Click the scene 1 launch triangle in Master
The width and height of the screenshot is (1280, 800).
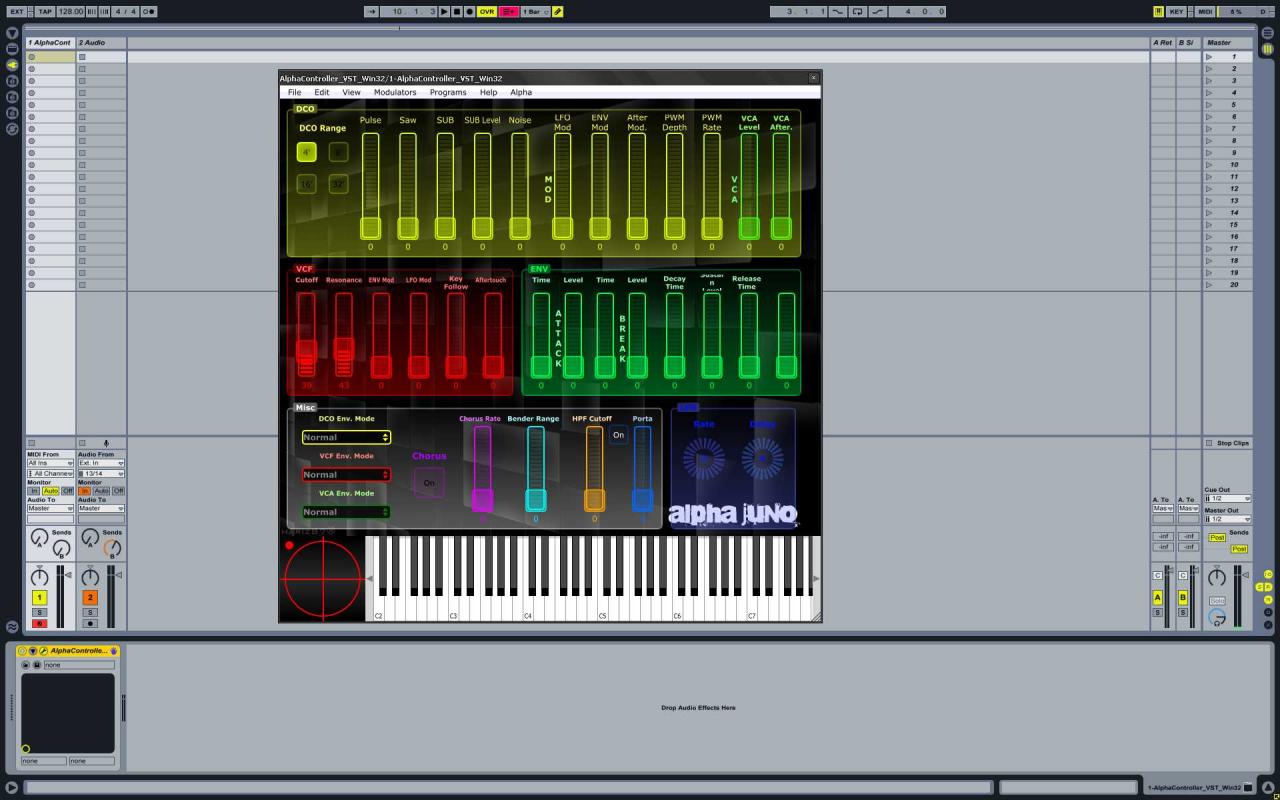point(1209,57)
